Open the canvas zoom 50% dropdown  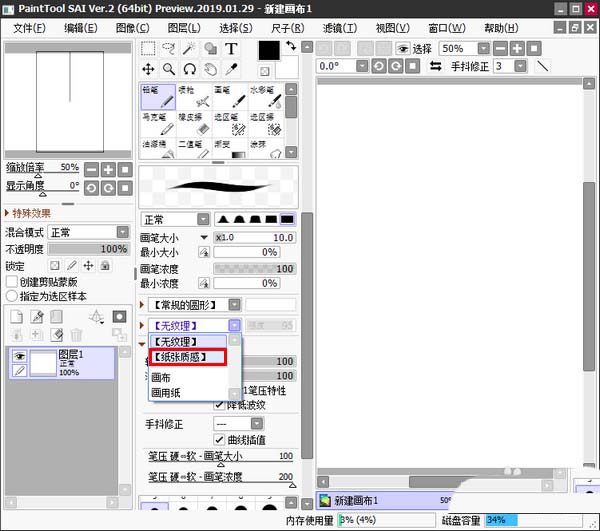pos(484,49)
